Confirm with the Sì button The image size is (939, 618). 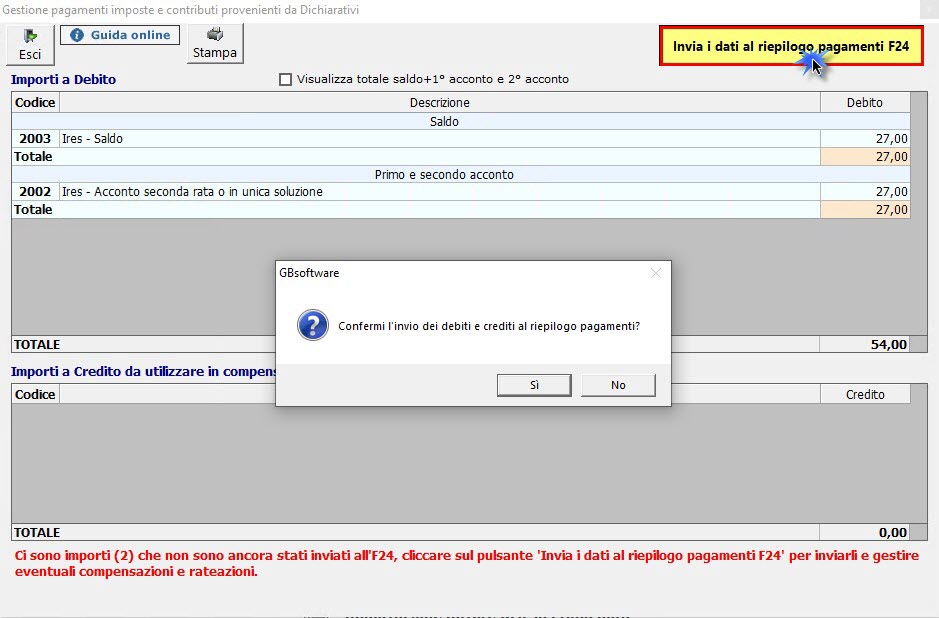pos(534,385)
